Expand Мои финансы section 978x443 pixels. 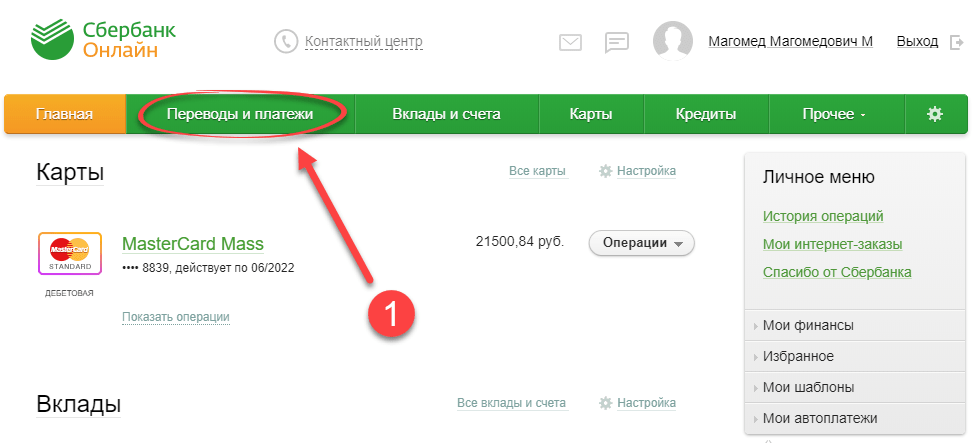tap(855, 325)
